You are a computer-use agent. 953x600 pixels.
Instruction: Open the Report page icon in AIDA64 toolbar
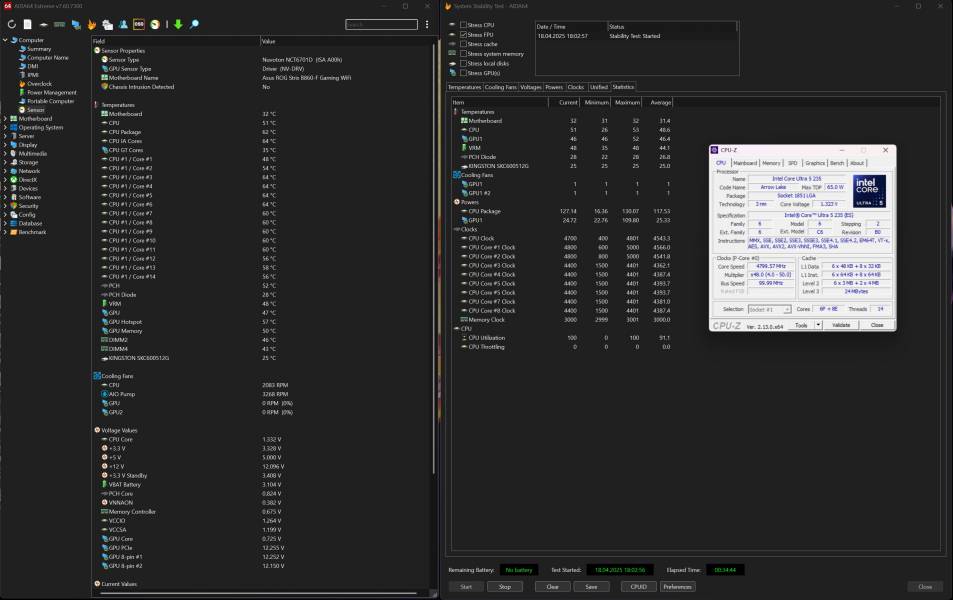pyautogui.click(x=27, y=24)
